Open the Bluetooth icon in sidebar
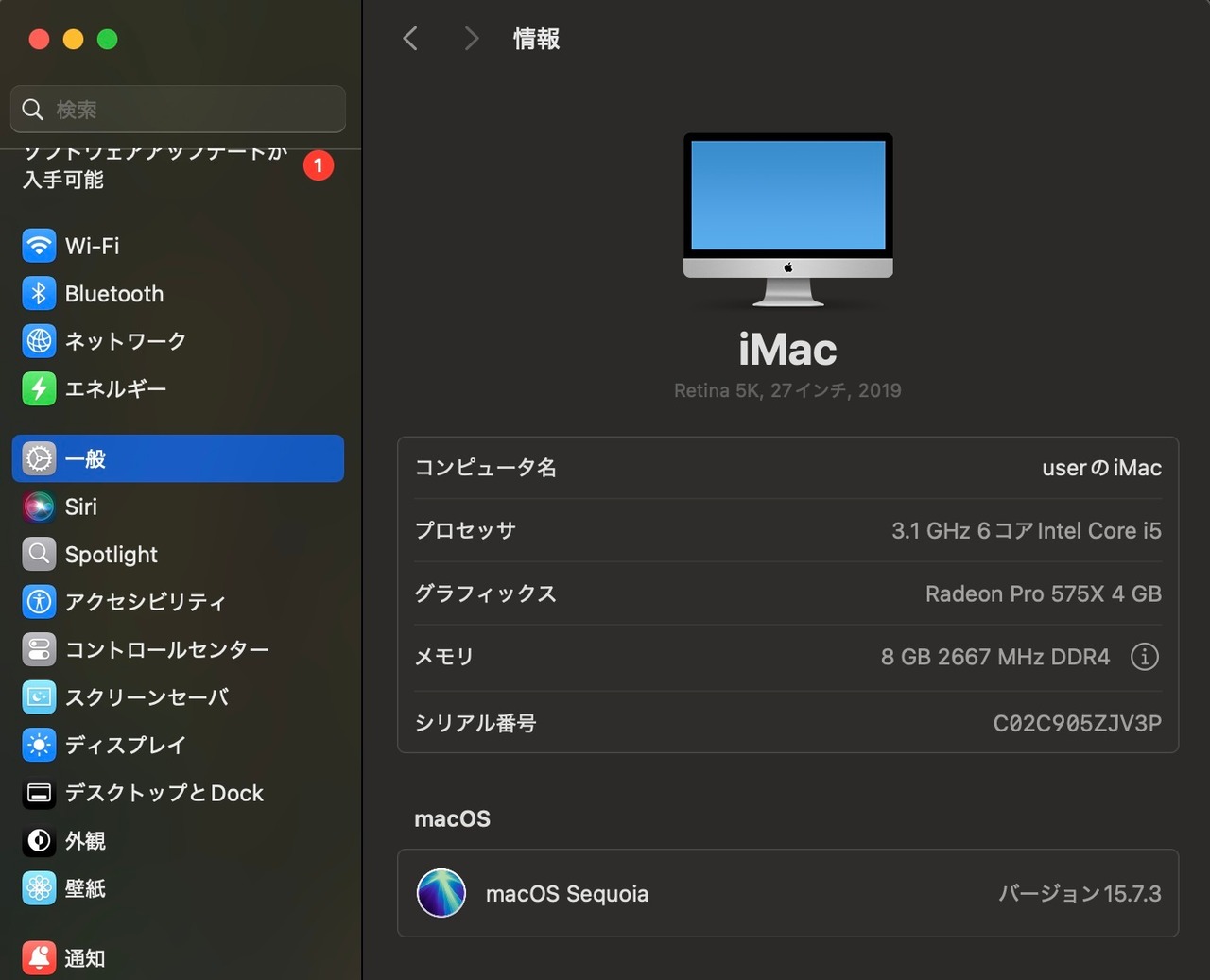The height and width of the screenshot is (980, 1210). (39, 294)
